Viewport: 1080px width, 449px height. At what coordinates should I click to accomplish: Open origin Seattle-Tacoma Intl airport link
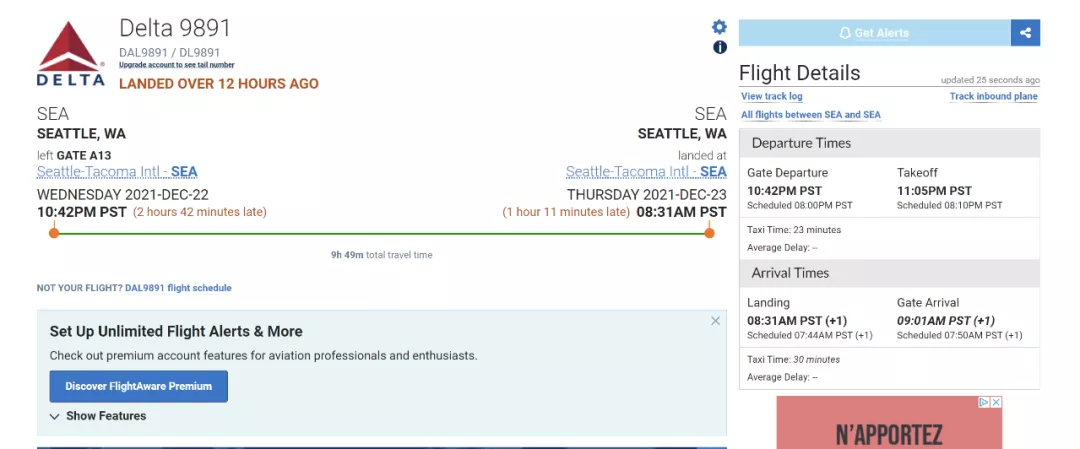[117, 171]
